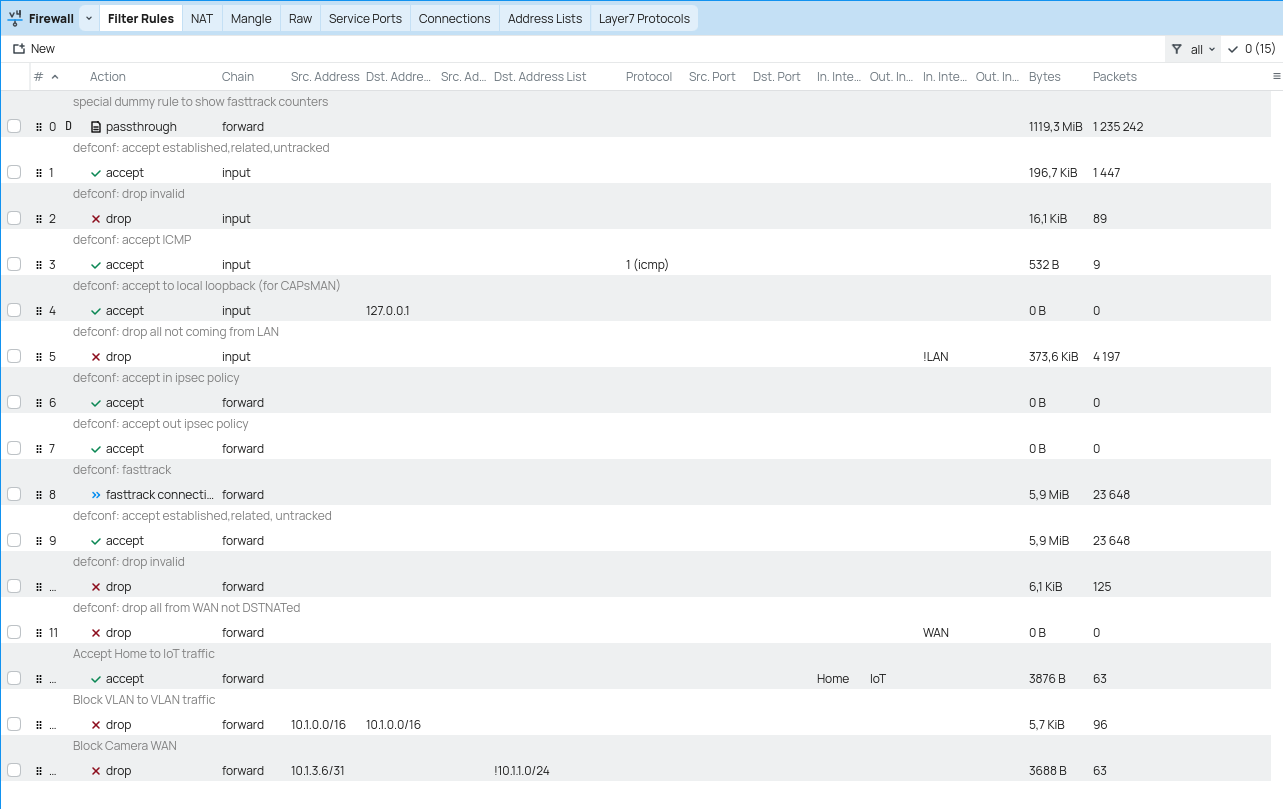The image size is (1283, 809).
Task: Click the fasttrack double-arrow icon on rule 8
Action: point(95,494)
